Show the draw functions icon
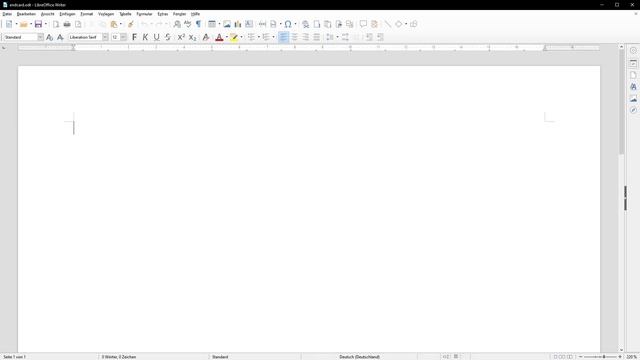640x360 pixels. pos(413,24)
